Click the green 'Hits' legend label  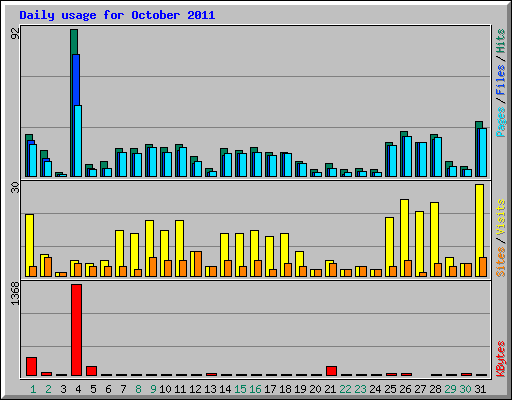click(x=500, y=41)
